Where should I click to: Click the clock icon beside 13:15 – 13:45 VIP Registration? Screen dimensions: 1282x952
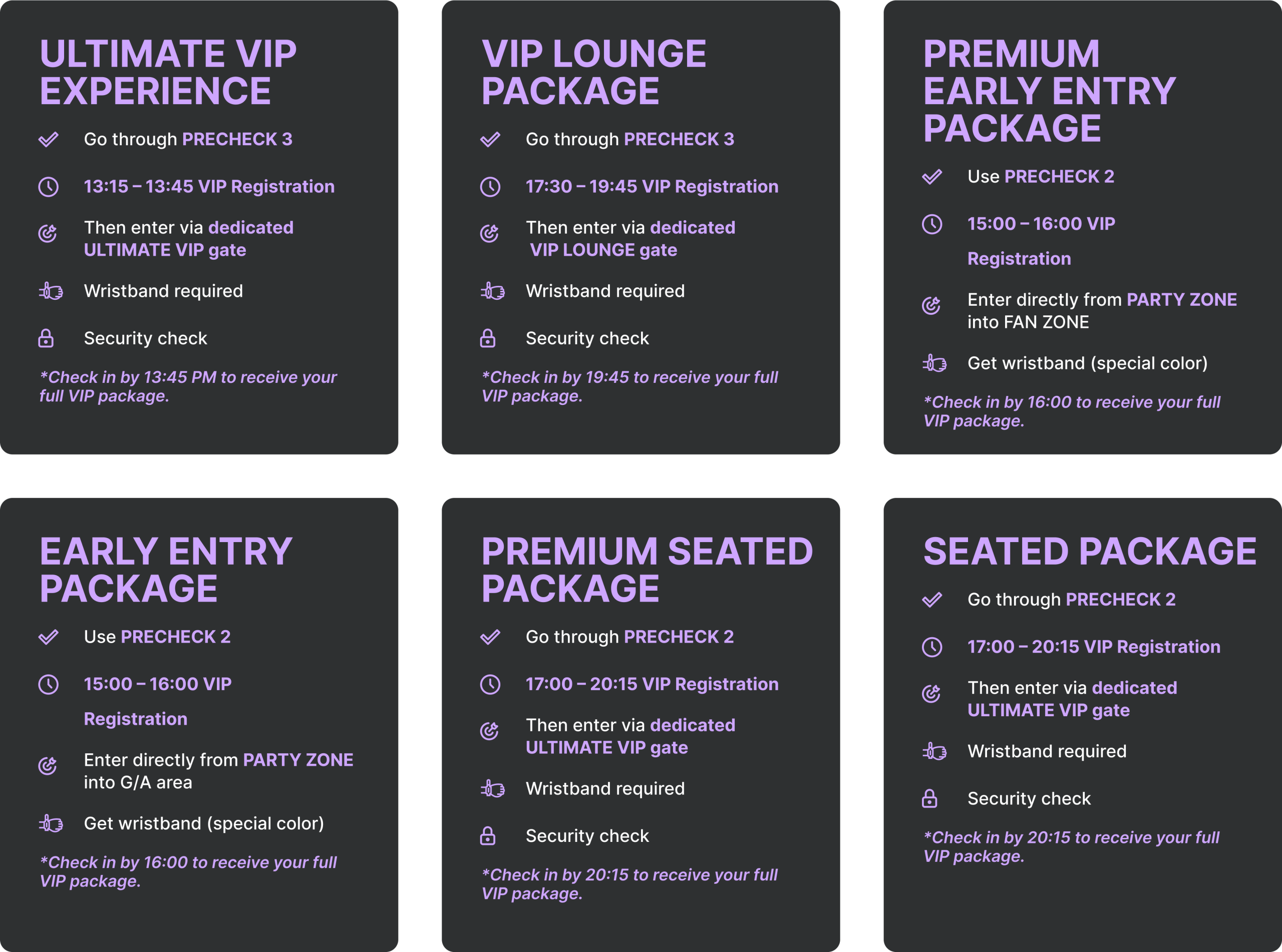pos(49,187)
